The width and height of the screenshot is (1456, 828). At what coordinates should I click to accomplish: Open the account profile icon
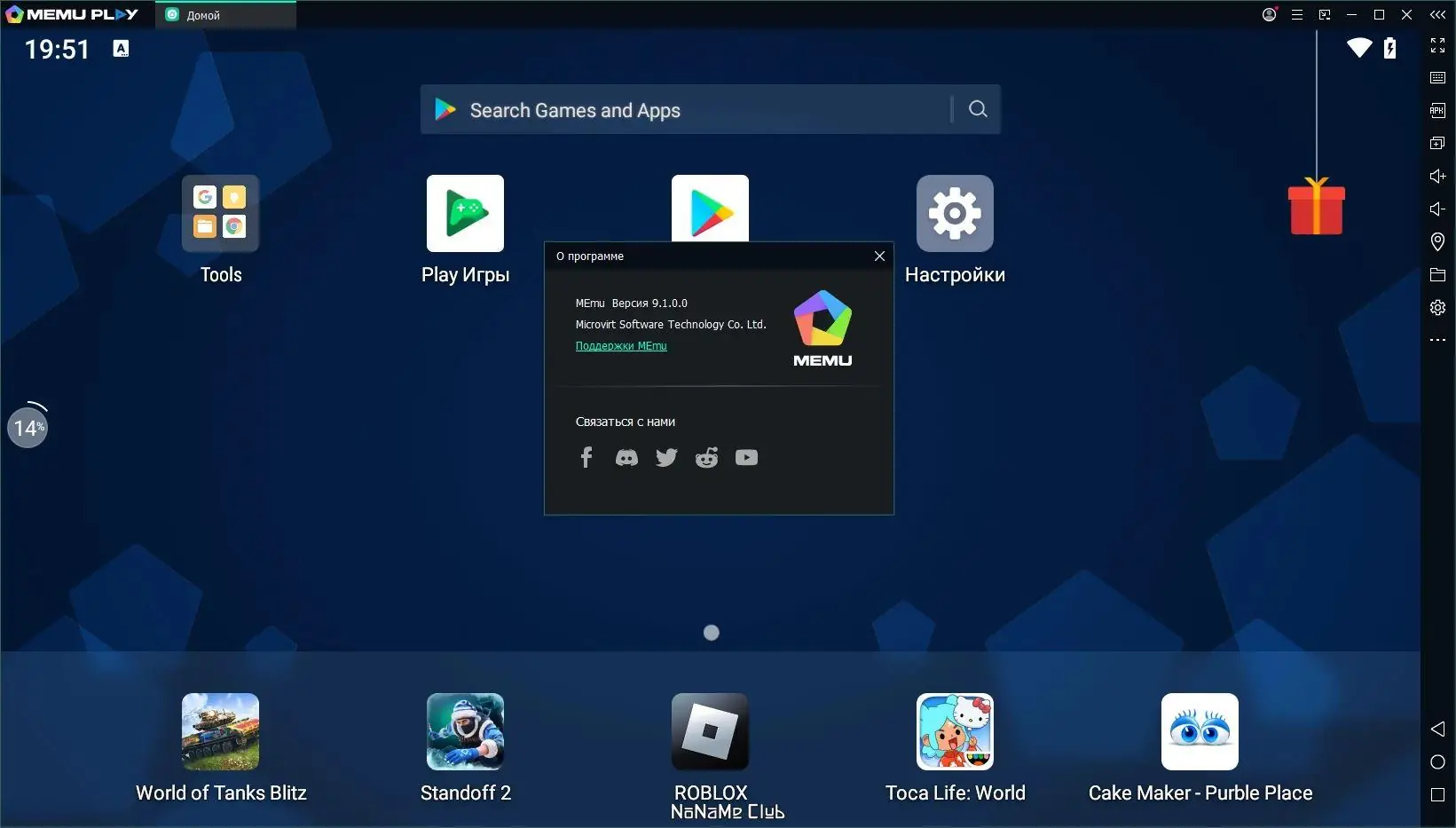(x=1270, y=14)
